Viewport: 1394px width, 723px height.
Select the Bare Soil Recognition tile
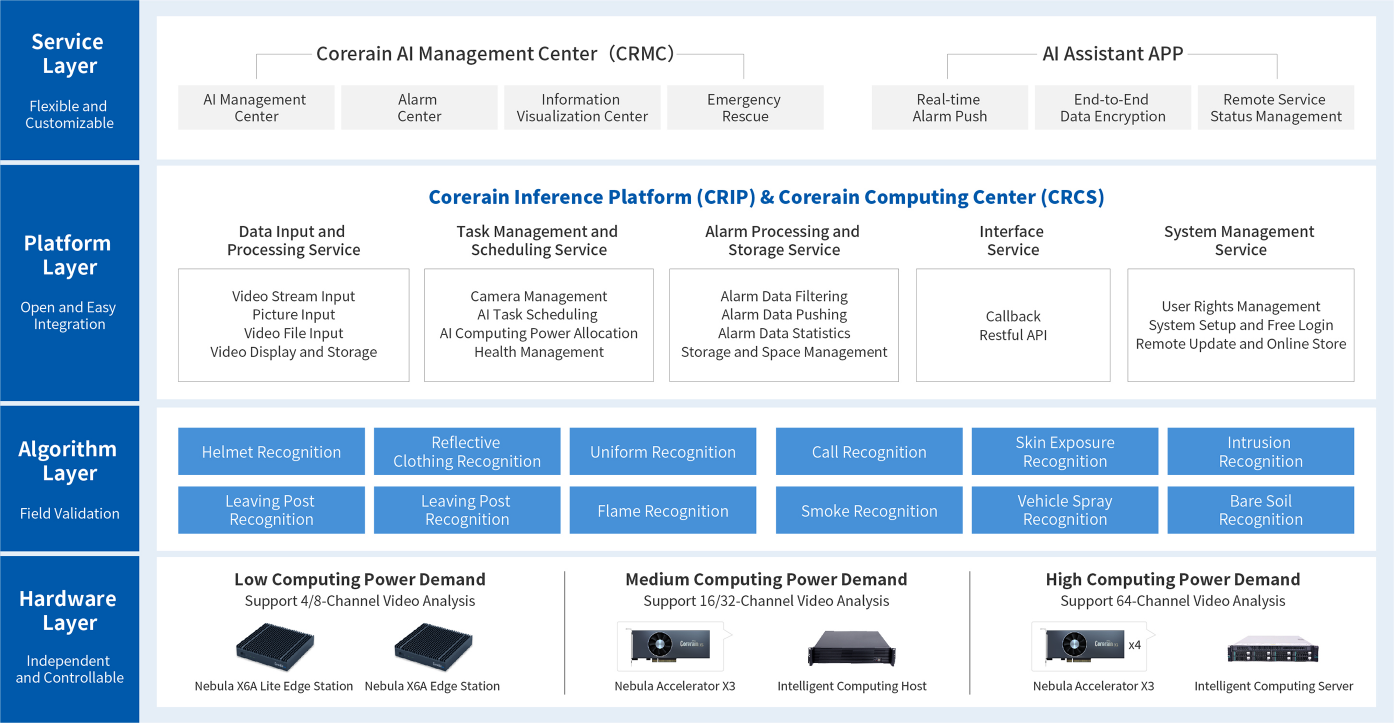click(1261, 510)
